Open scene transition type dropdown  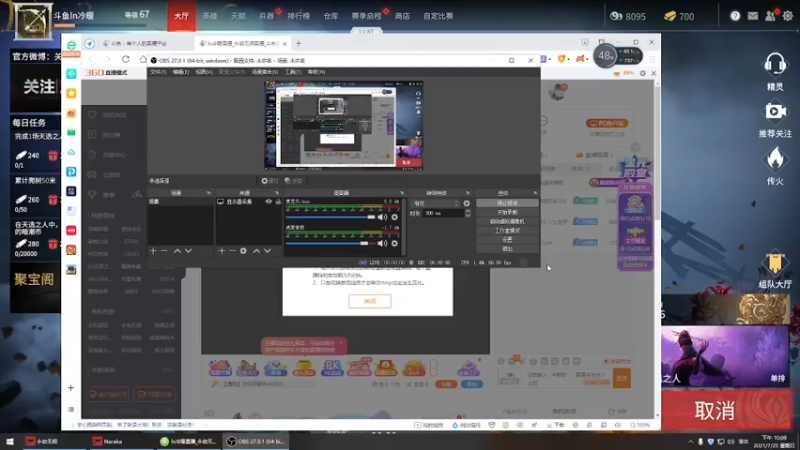(435, 203)
